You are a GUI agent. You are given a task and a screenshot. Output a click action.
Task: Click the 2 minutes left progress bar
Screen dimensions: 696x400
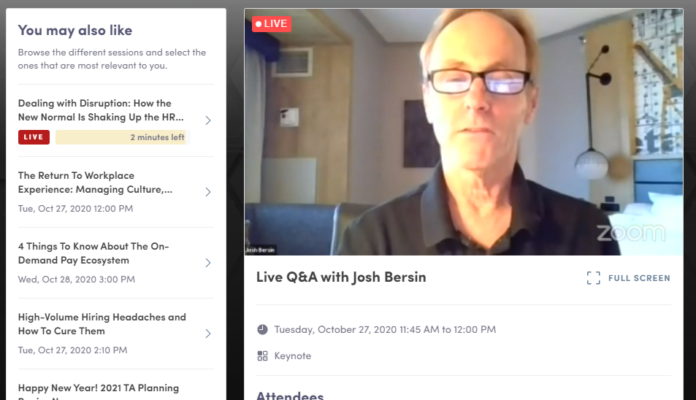(123, 137)
